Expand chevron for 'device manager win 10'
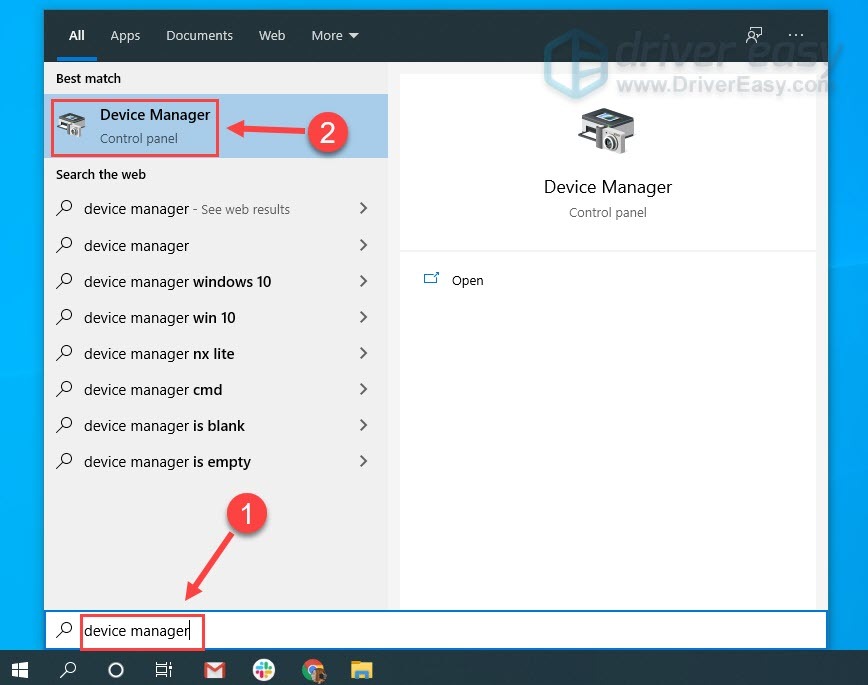The height and width of the screenshot is (685, 868). 363,317
